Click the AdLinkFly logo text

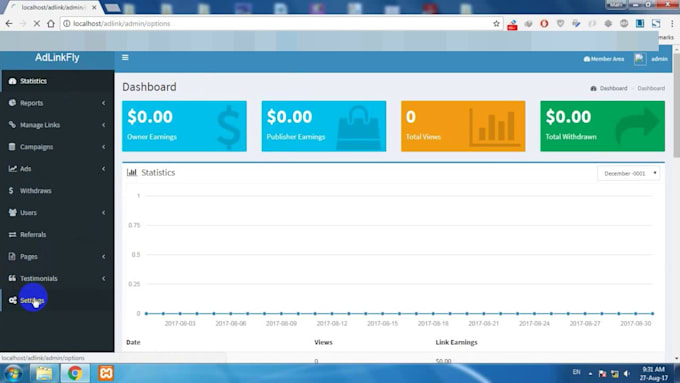(x=57, y=58)
